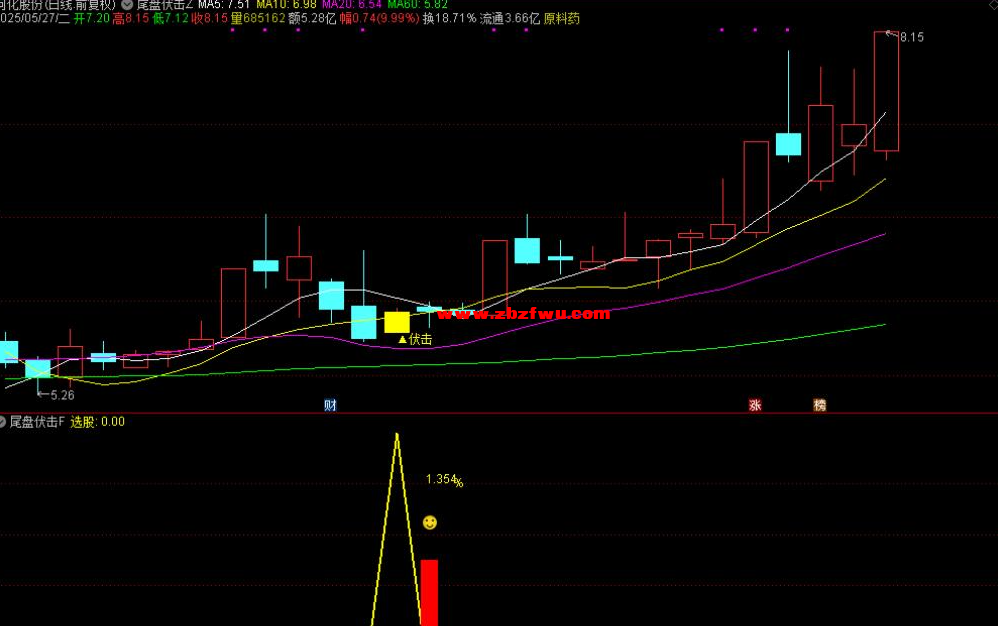Click the yellow smiley face signal icon
Image resolution: width=998 pixels, height=626 pixels.
pos(429,523)
